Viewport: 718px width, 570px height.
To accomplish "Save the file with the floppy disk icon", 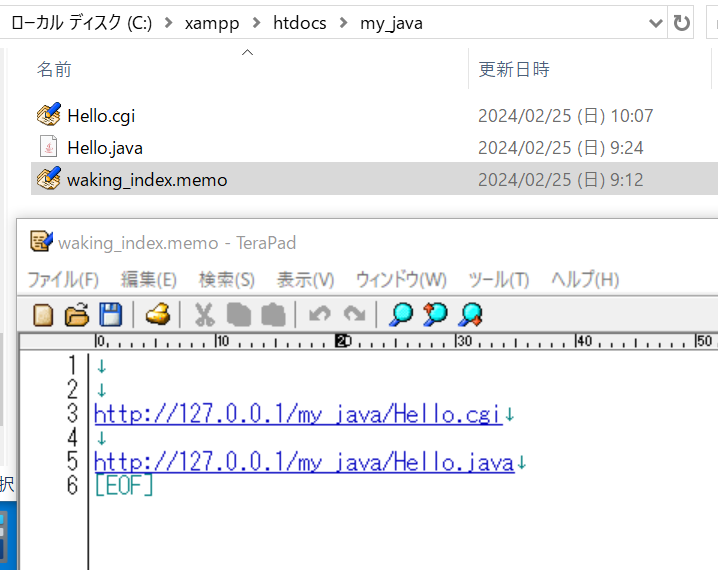I will (110, 315).
